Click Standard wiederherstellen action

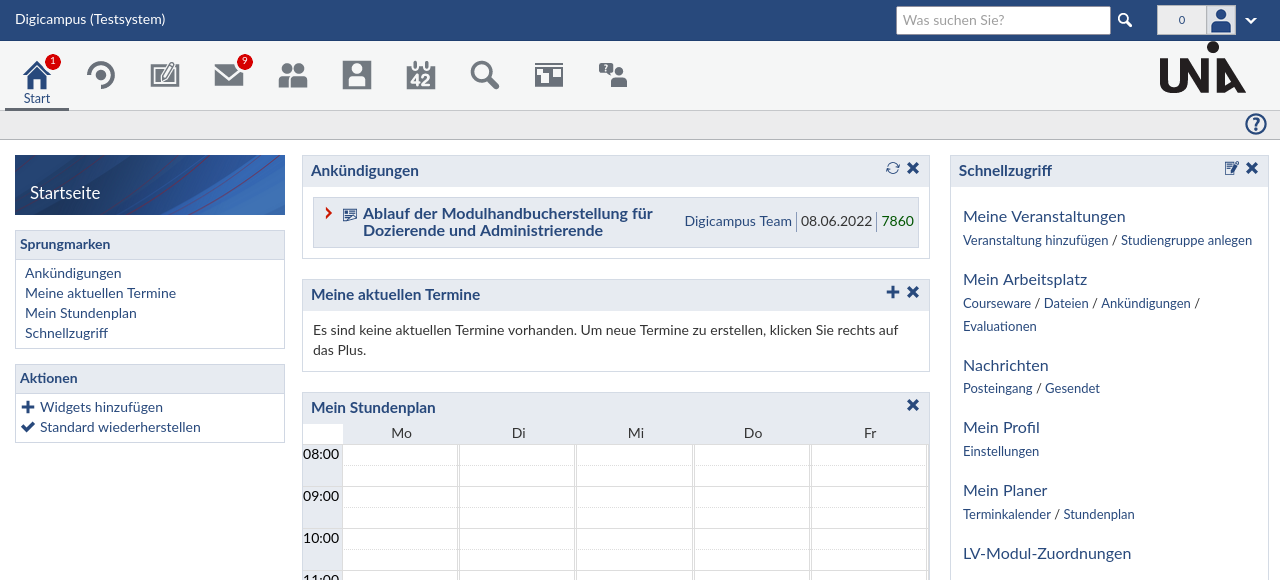[120, 427]
